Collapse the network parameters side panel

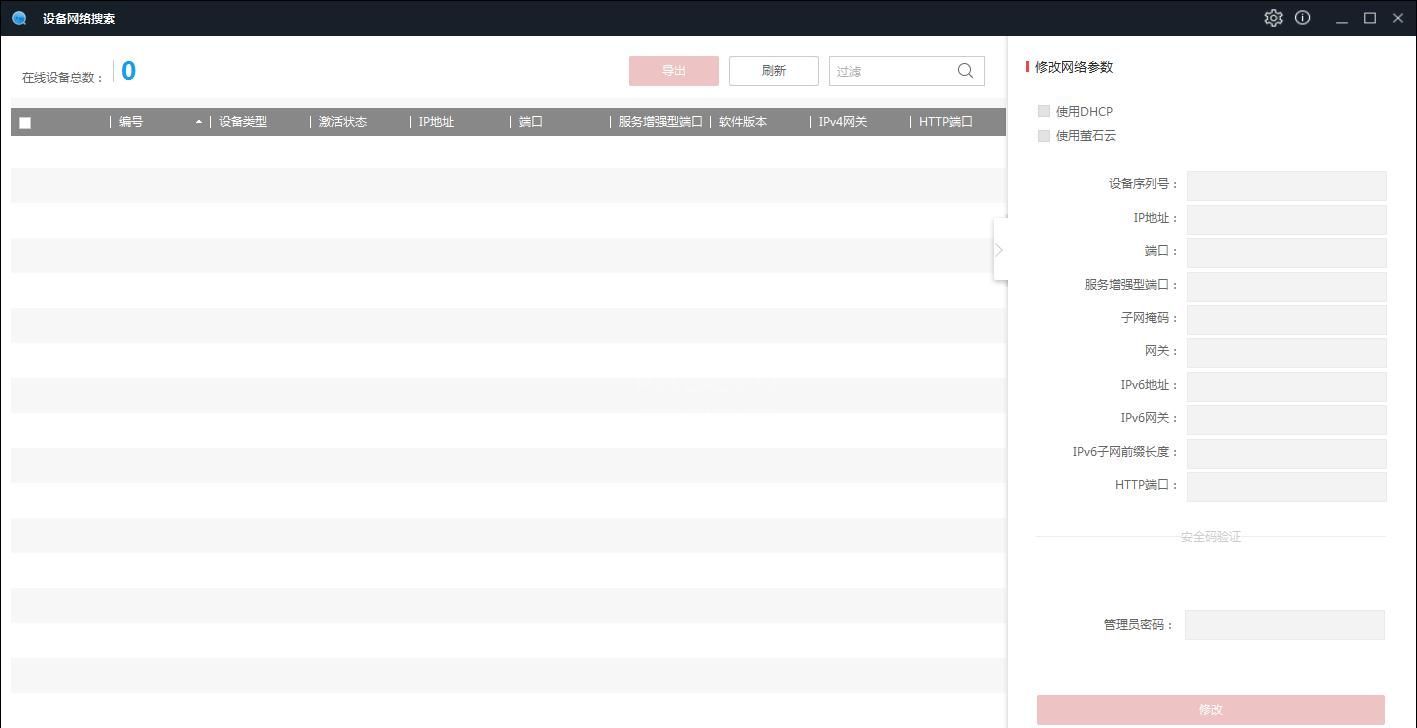tap(1000, 250)
